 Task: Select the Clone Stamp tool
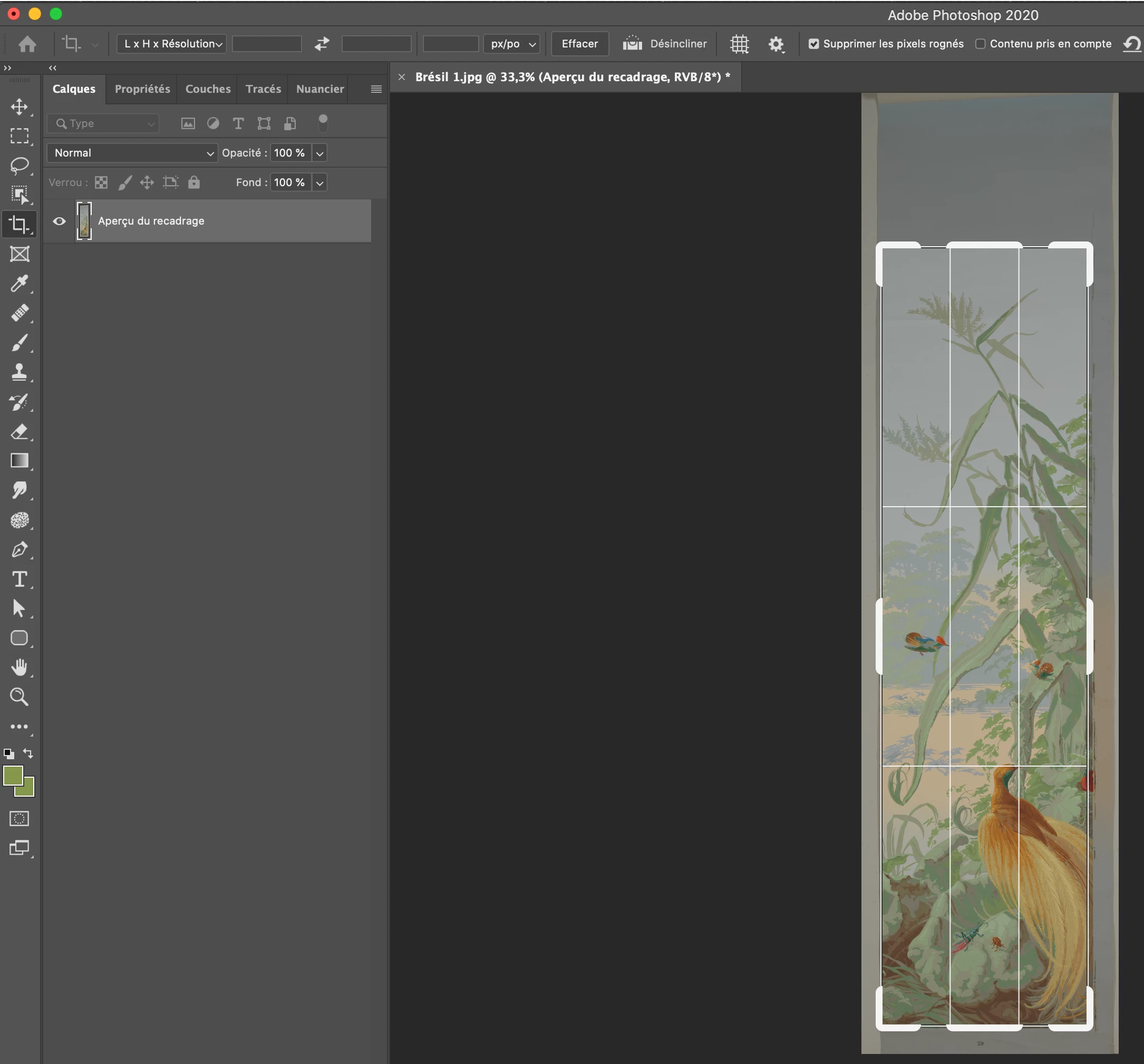(19, 372)
